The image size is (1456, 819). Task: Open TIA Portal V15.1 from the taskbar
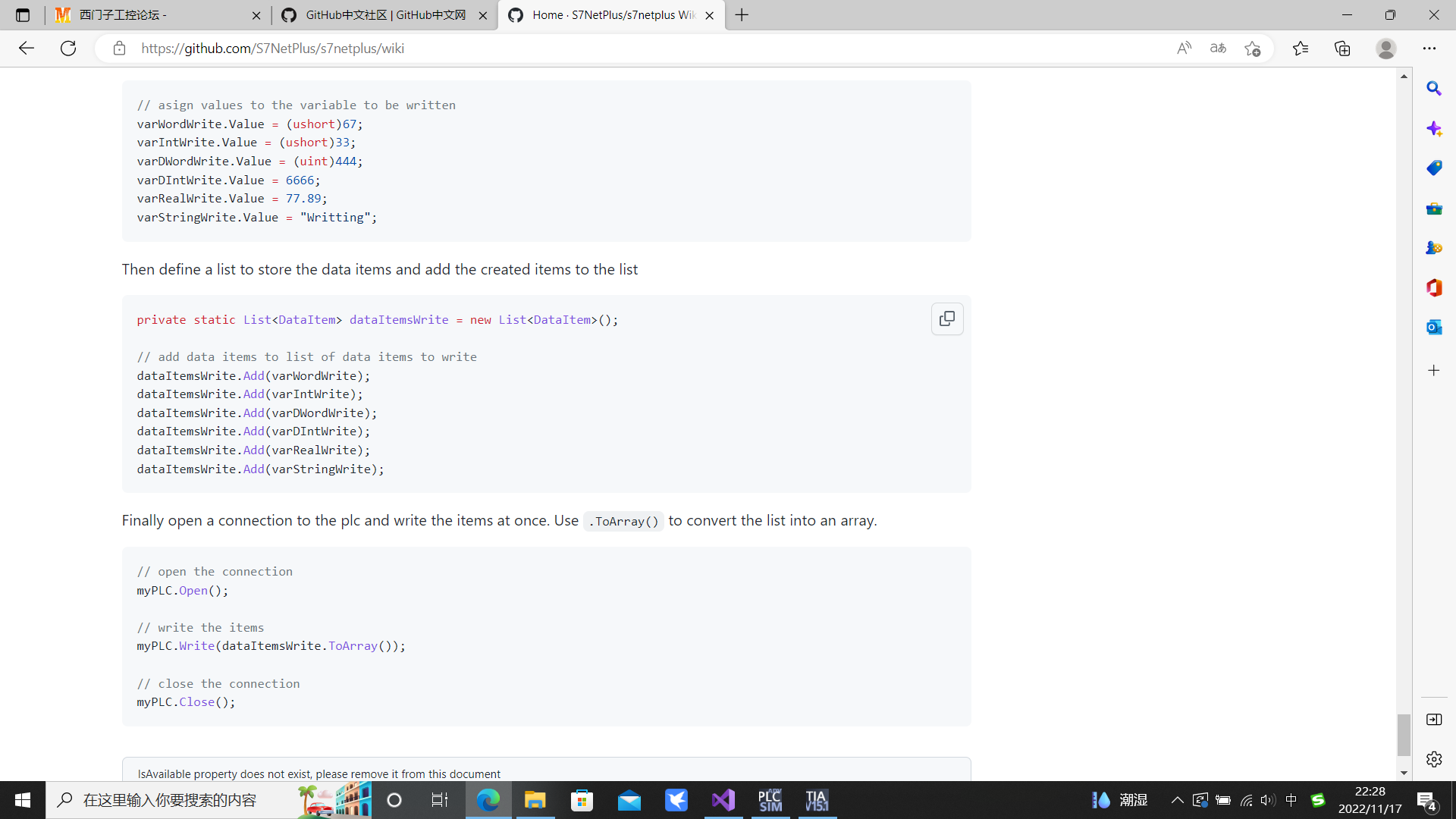(x=816, y=800)
